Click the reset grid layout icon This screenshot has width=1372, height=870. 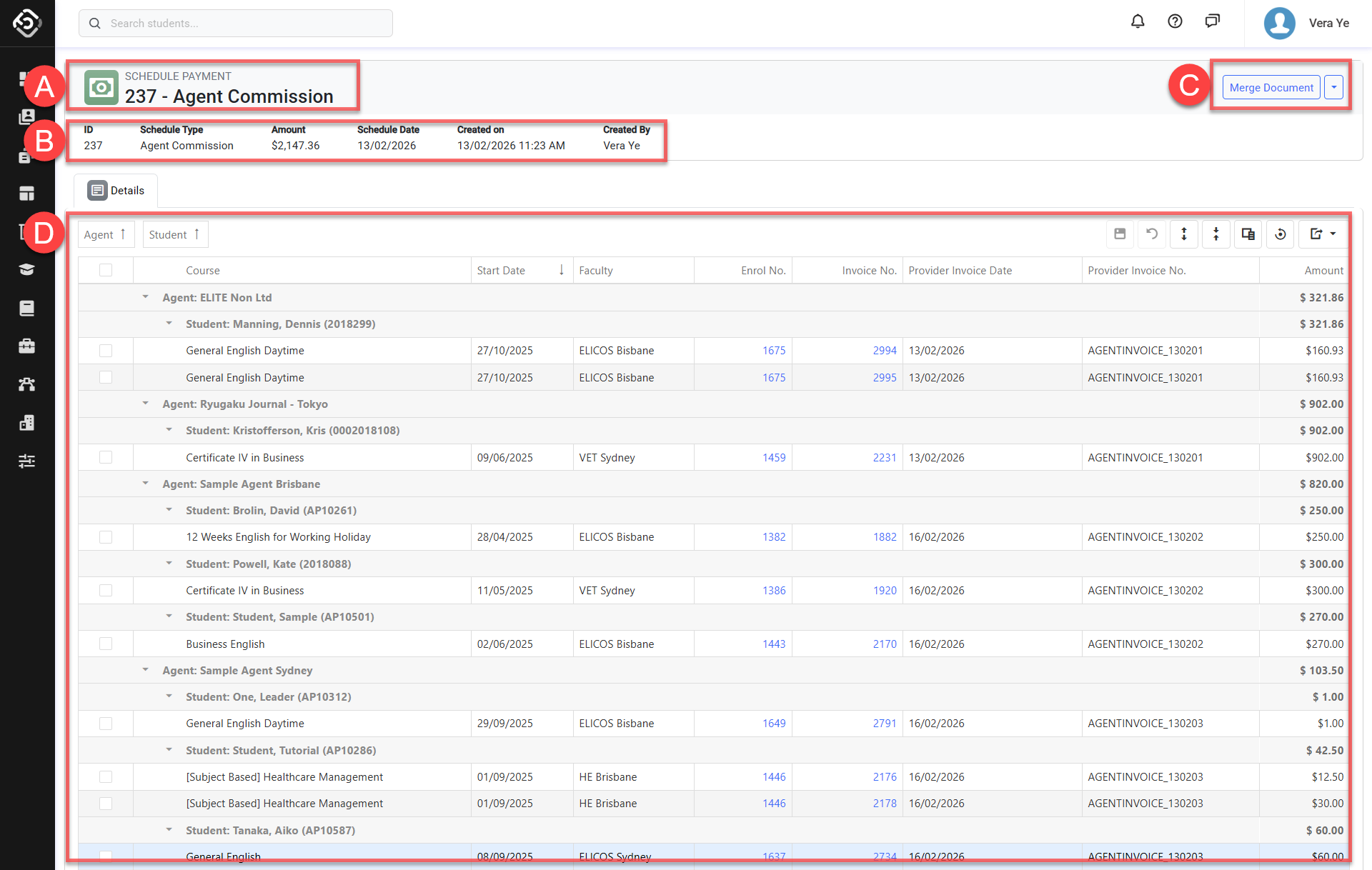tap(1281, 234)
